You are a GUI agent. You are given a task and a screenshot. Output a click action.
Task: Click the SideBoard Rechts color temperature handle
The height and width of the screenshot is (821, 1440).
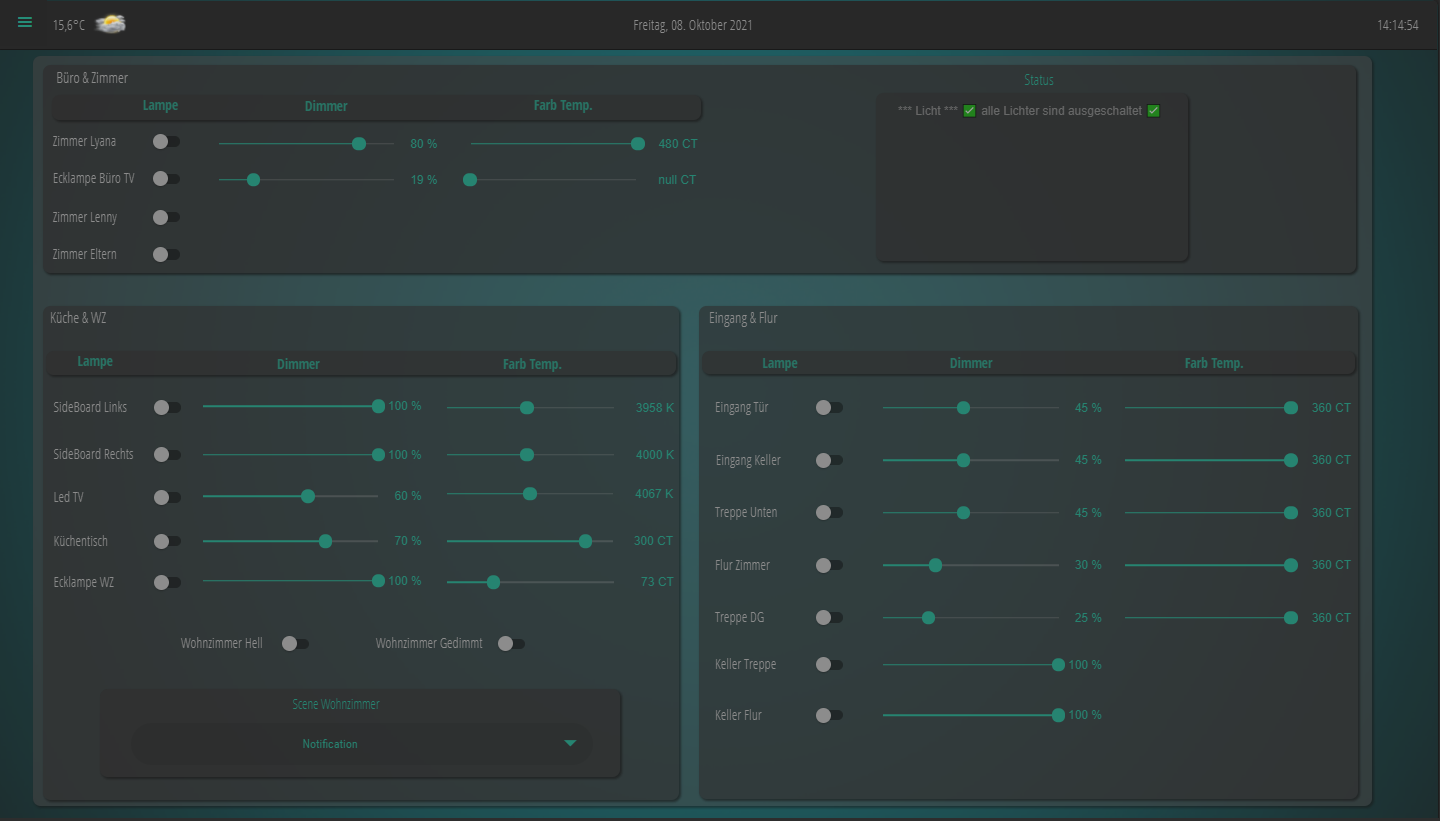tap(527, 454)
